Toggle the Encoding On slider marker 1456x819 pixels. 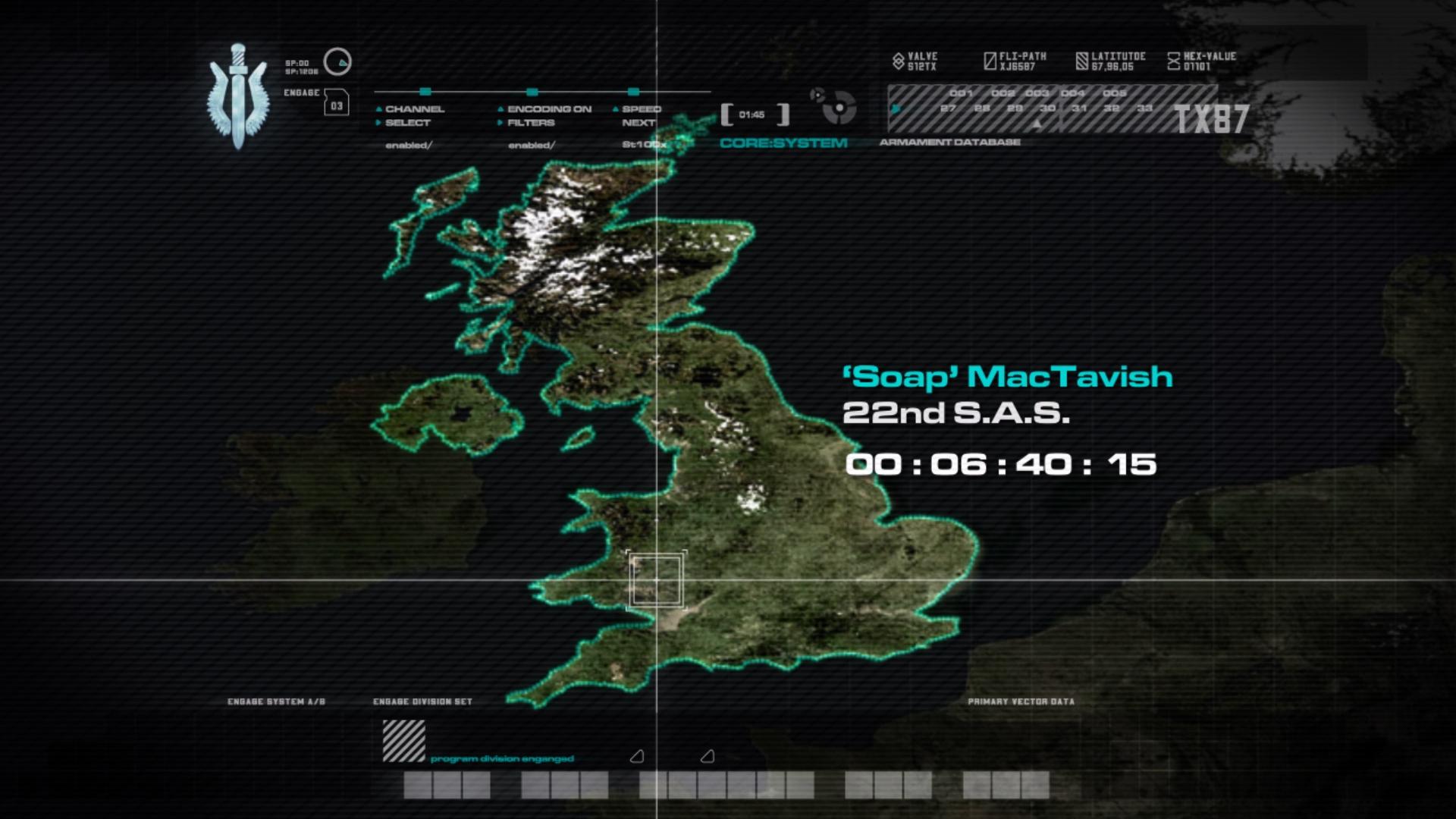(532, 92)
